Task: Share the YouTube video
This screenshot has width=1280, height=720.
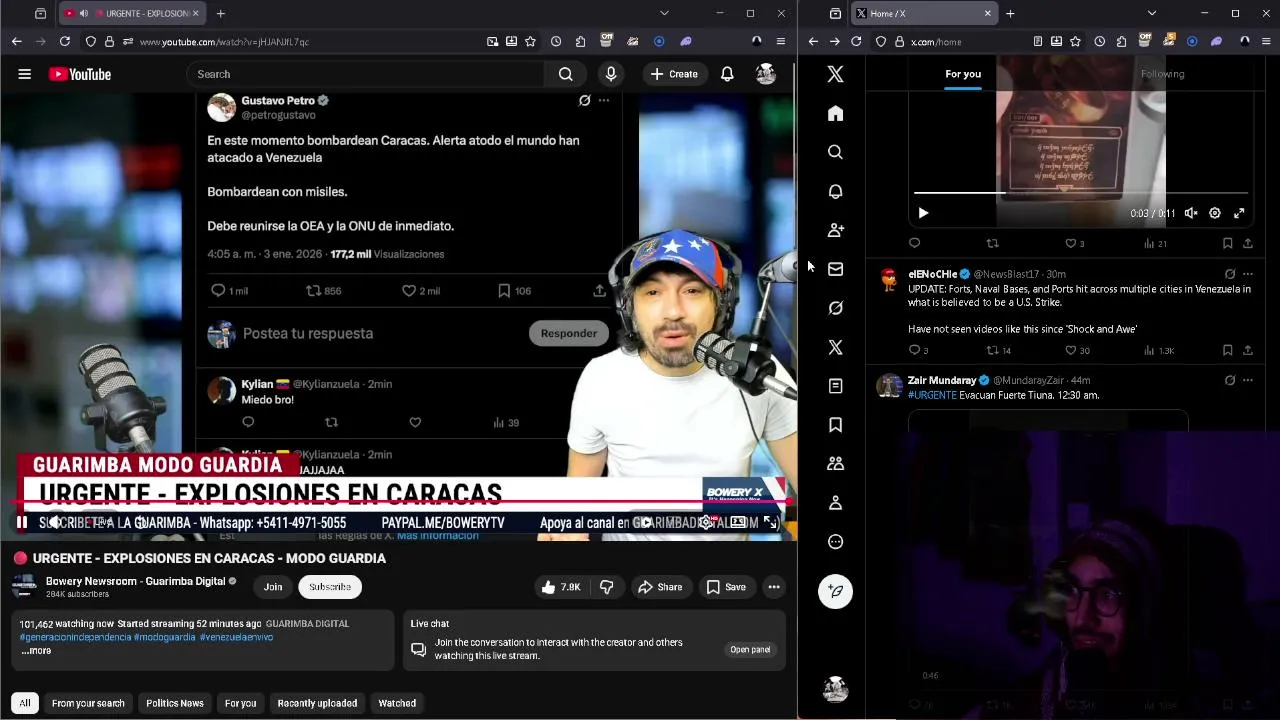Action: (x=660, y=587)
